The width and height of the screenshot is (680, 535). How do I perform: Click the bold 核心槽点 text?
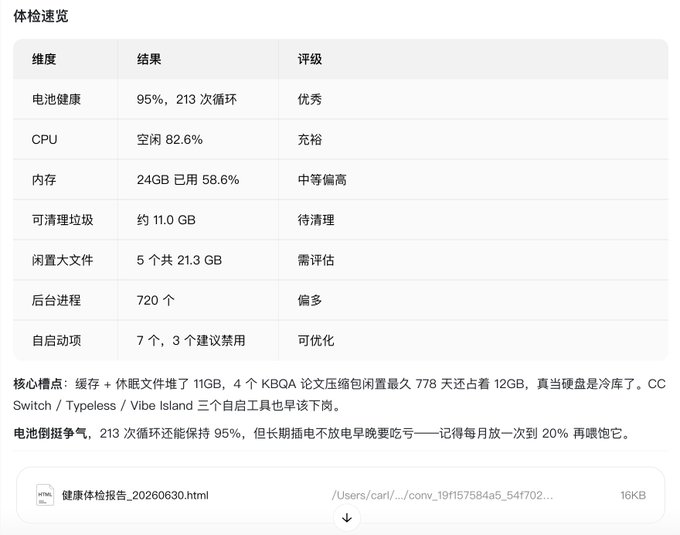[x=38, y=384]
